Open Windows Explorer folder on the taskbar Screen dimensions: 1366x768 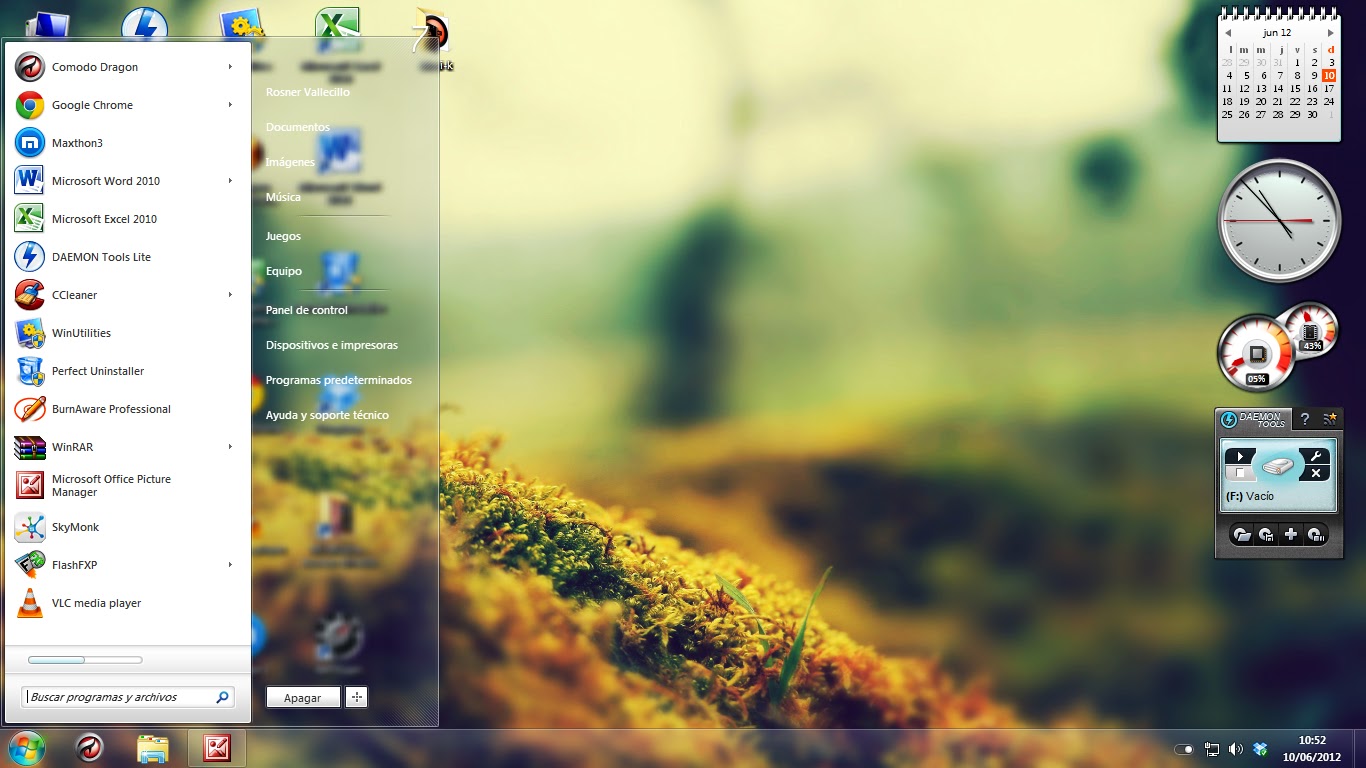[x=153, y=748]
